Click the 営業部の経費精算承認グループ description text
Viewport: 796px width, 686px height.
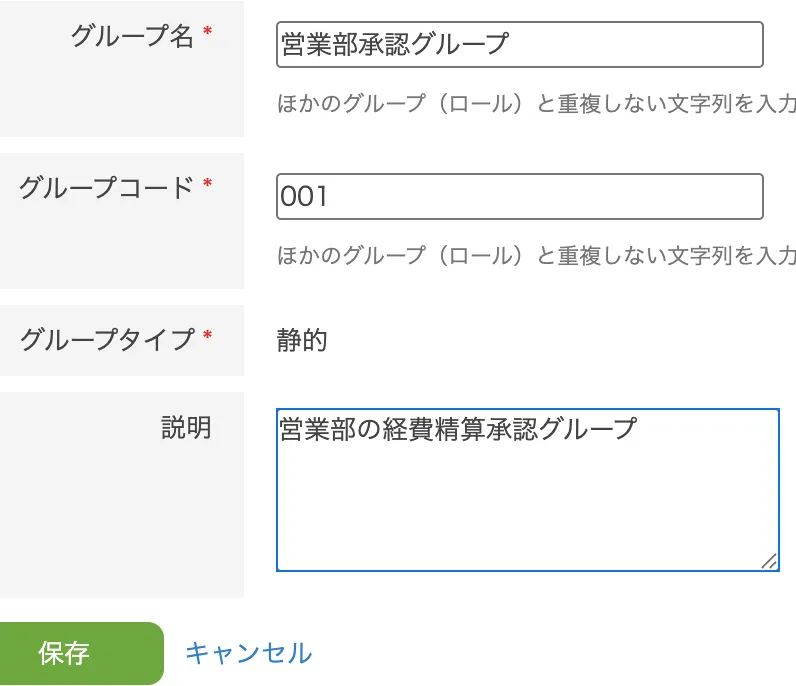pyautogui.click(x=458, y=428)
